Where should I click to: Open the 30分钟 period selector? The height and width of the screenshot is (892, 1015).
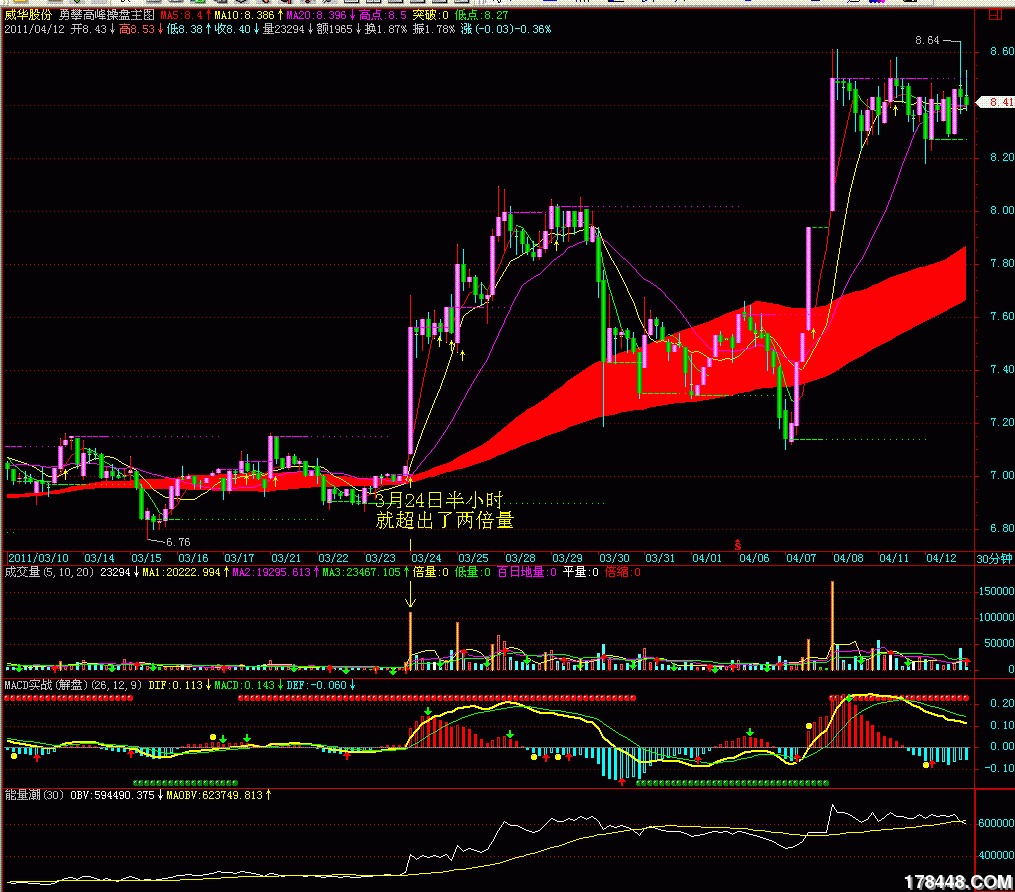click(994, 559)
